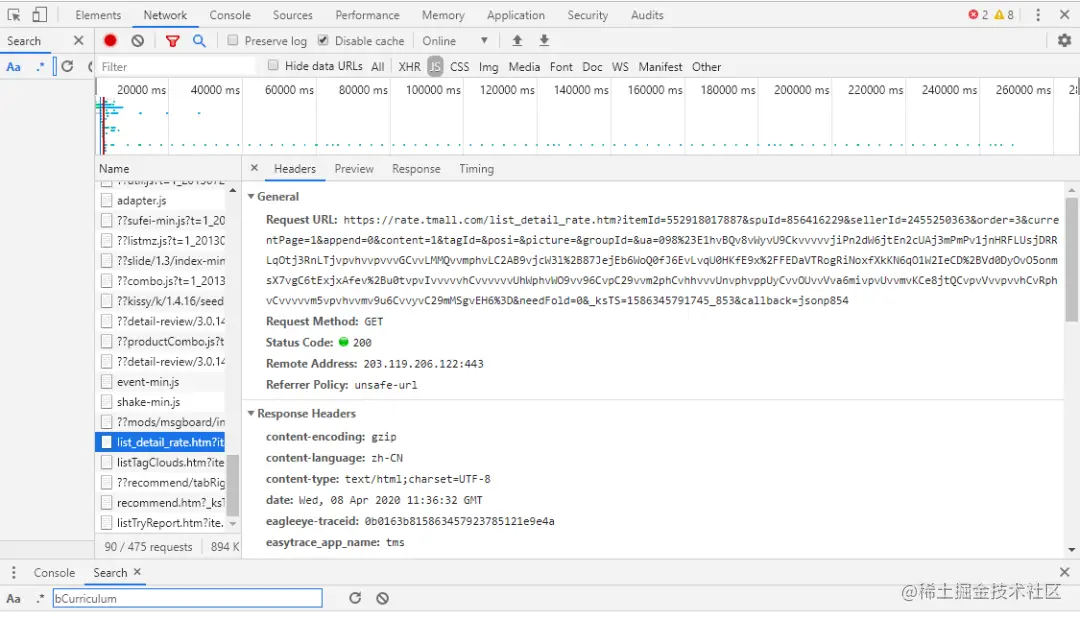Switch to the drawer Console tab
The image size is (1080, 620).
(x=54, y=572)
